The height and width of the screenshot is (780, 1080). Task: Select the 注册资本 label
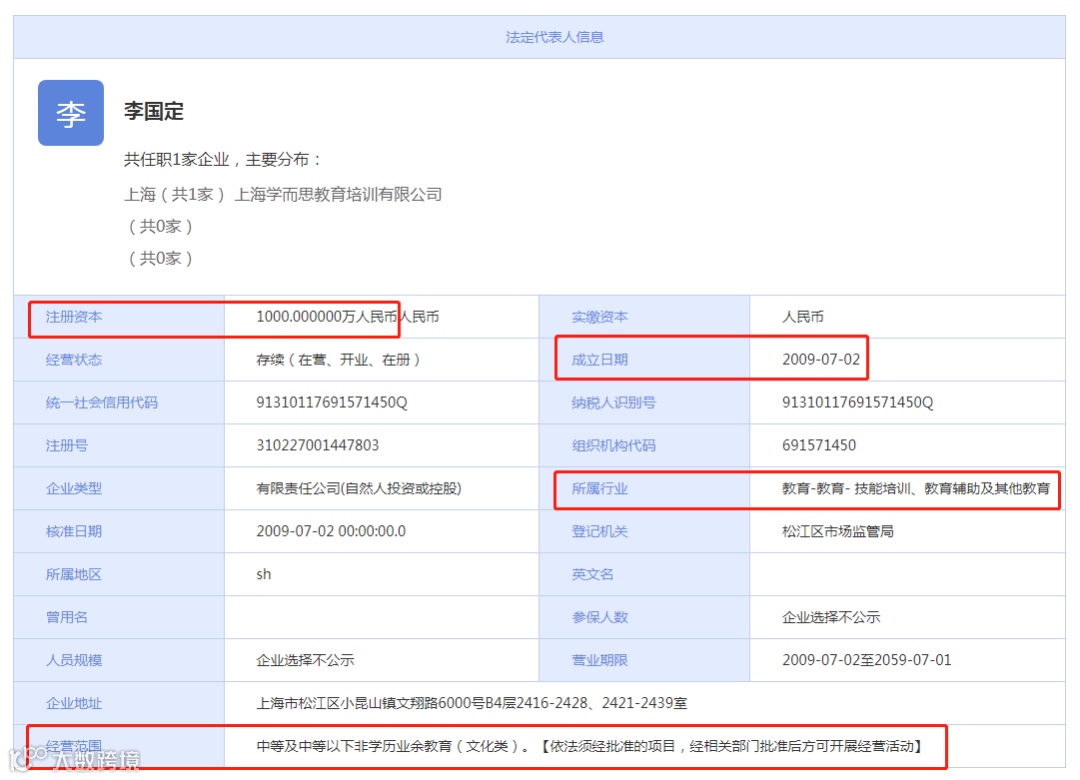[74, 317]
